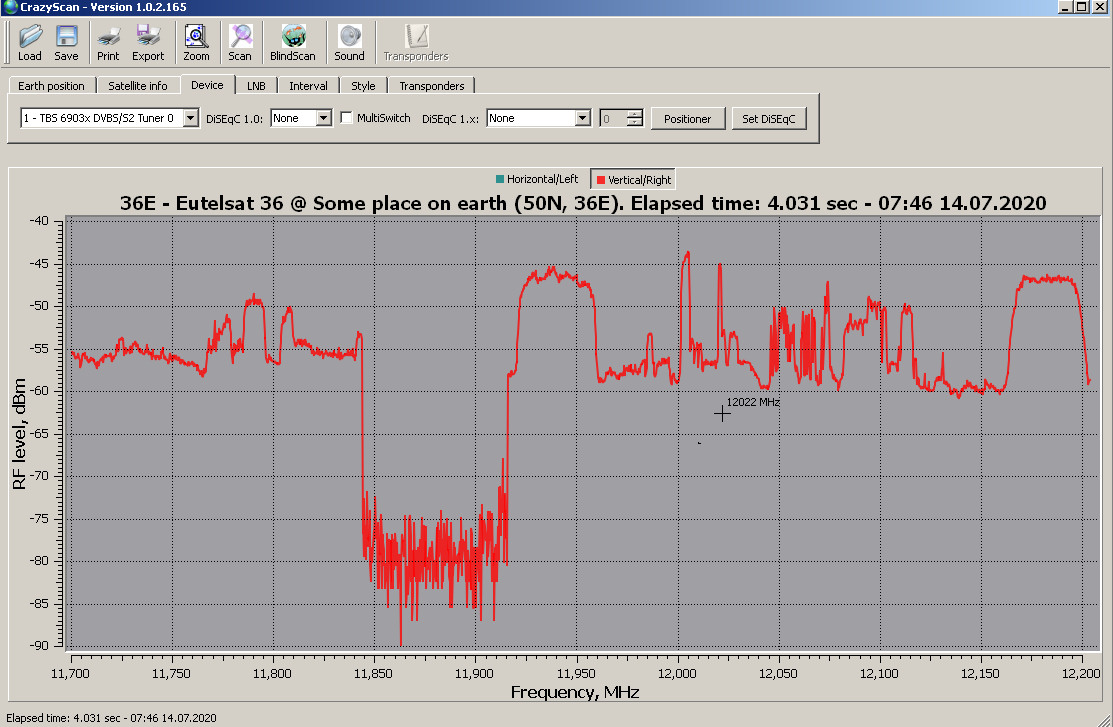Click the 11,700 frequency axis label
This screenshot has width=1113, height=727.
click(70, 673)
